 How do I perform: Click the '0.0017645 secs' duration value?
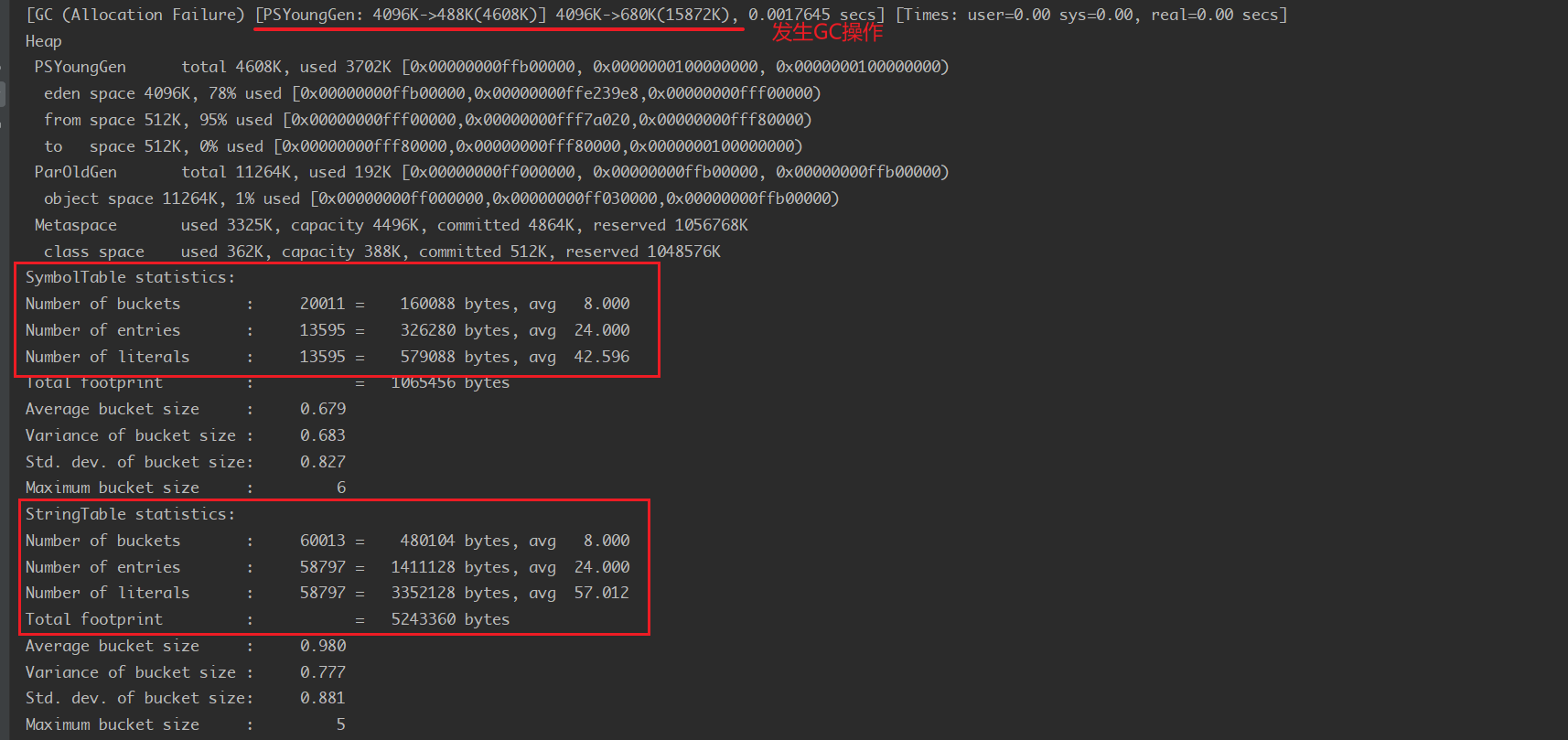(x=812, y=15)
